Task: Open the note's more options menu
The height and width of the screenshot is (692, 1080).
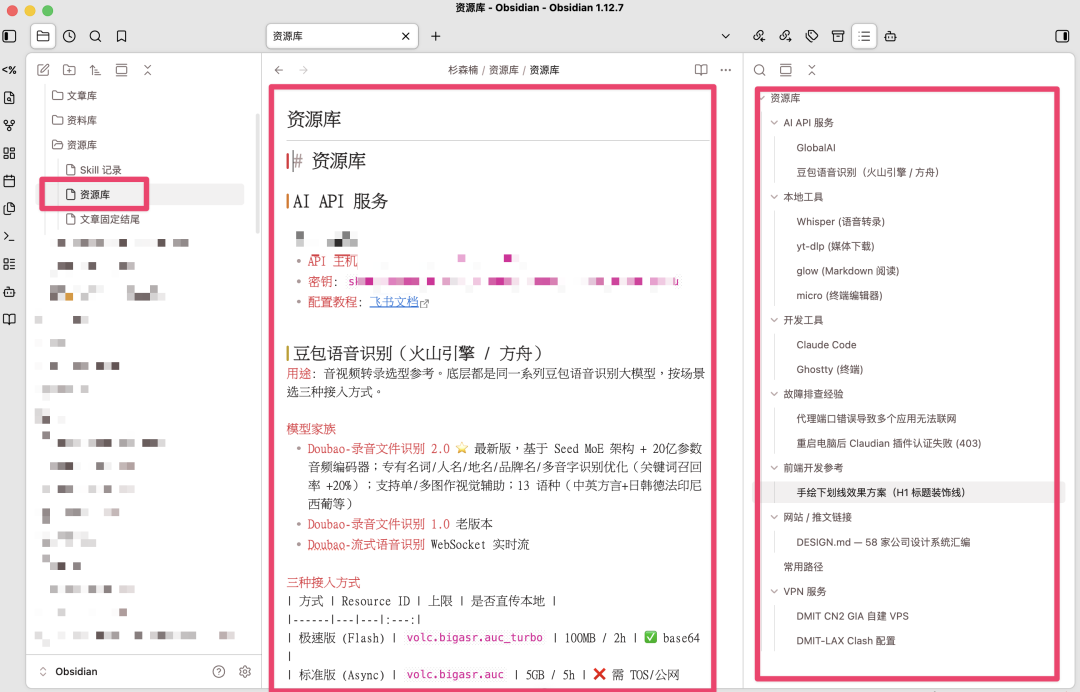Action: click(725, 70)
